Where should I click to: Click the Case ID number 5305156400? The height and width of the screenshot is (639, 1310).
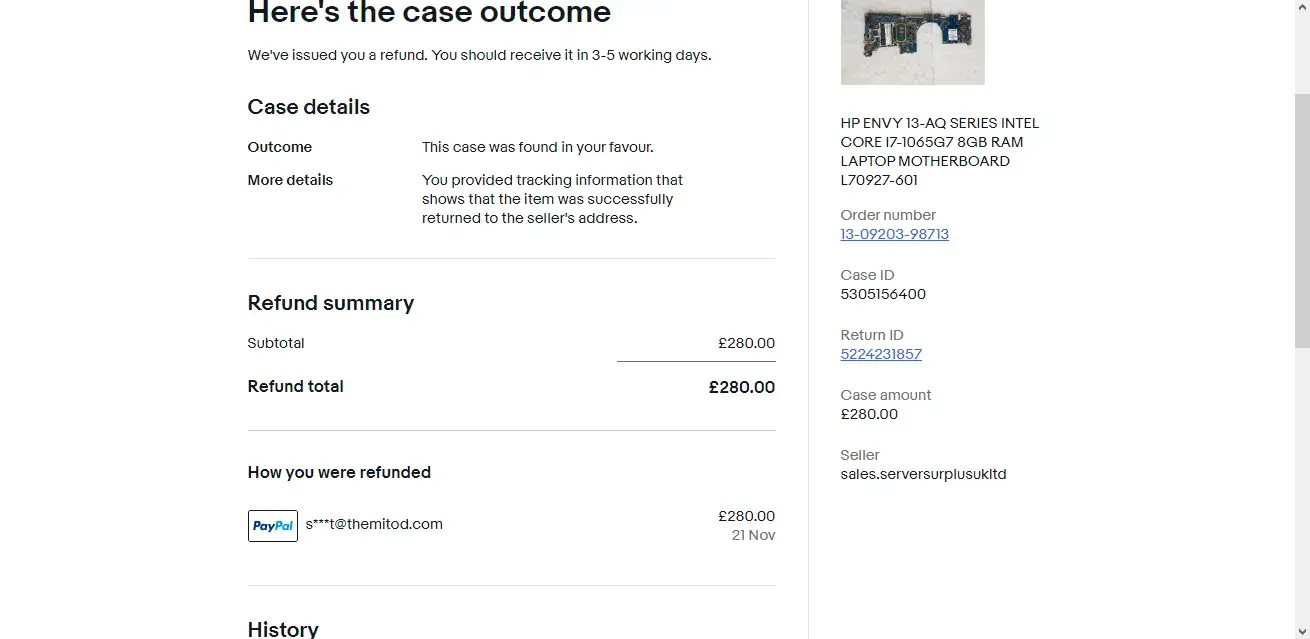tap(883, 294)
